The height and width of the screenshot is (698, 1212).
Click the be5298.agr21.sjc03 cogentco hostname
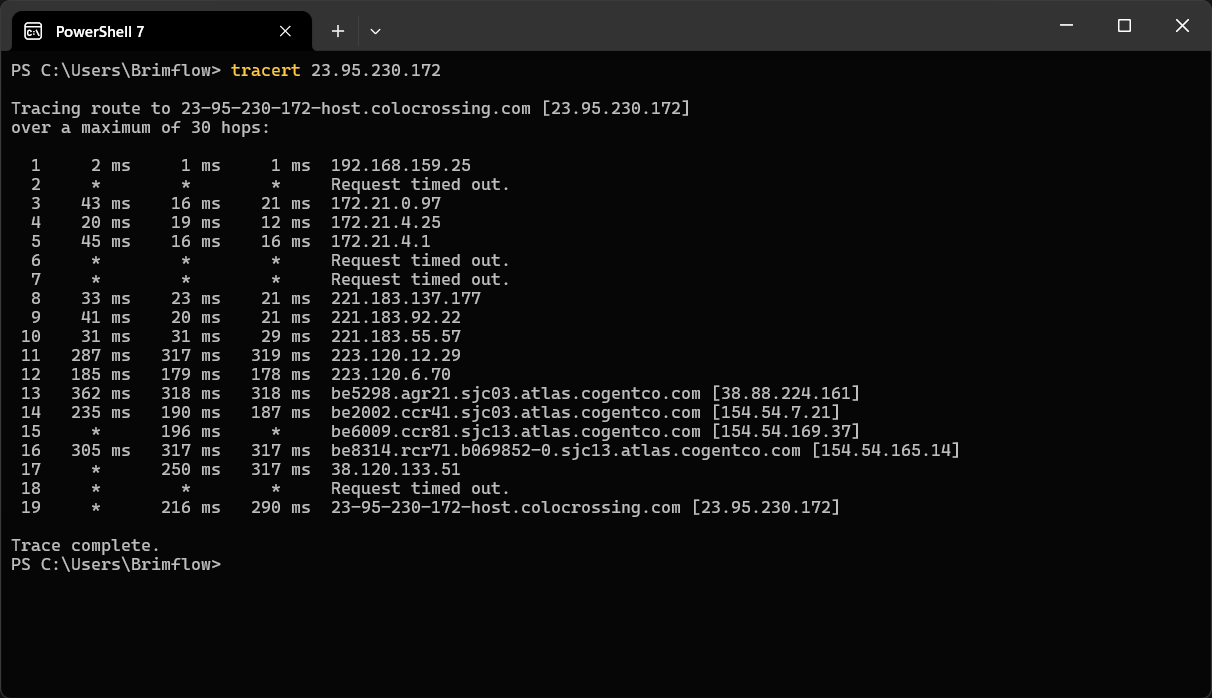pos(515,394)
